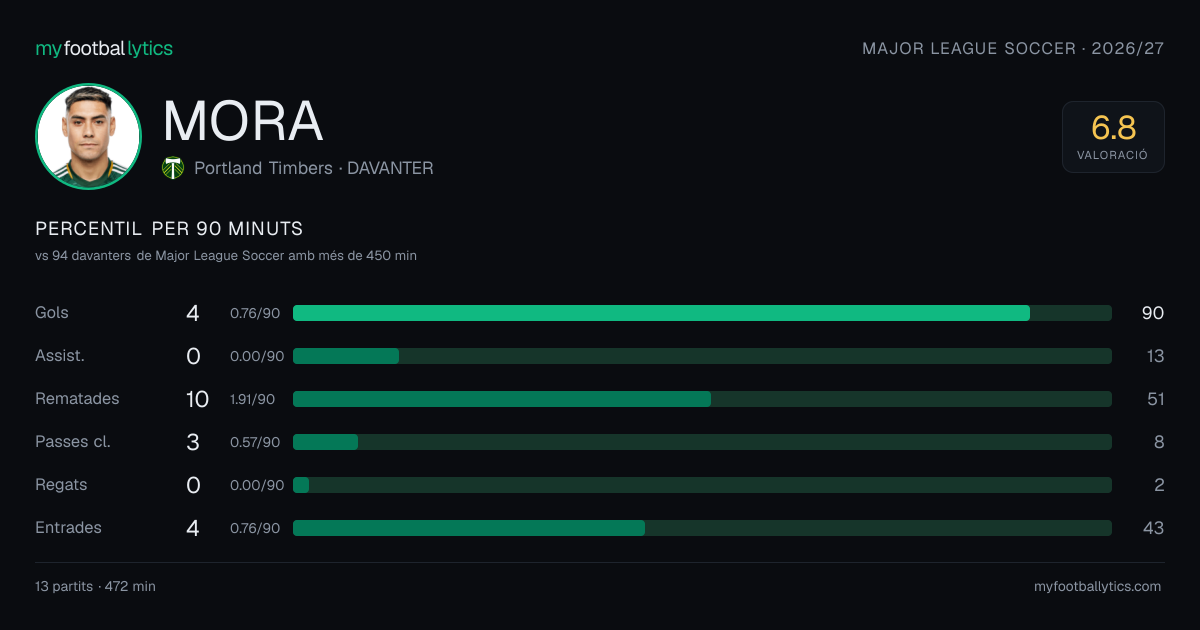1200x630 pixels.
Task: Click the Percentil per 90 minuts heading
Action: [x=169, y=228]
